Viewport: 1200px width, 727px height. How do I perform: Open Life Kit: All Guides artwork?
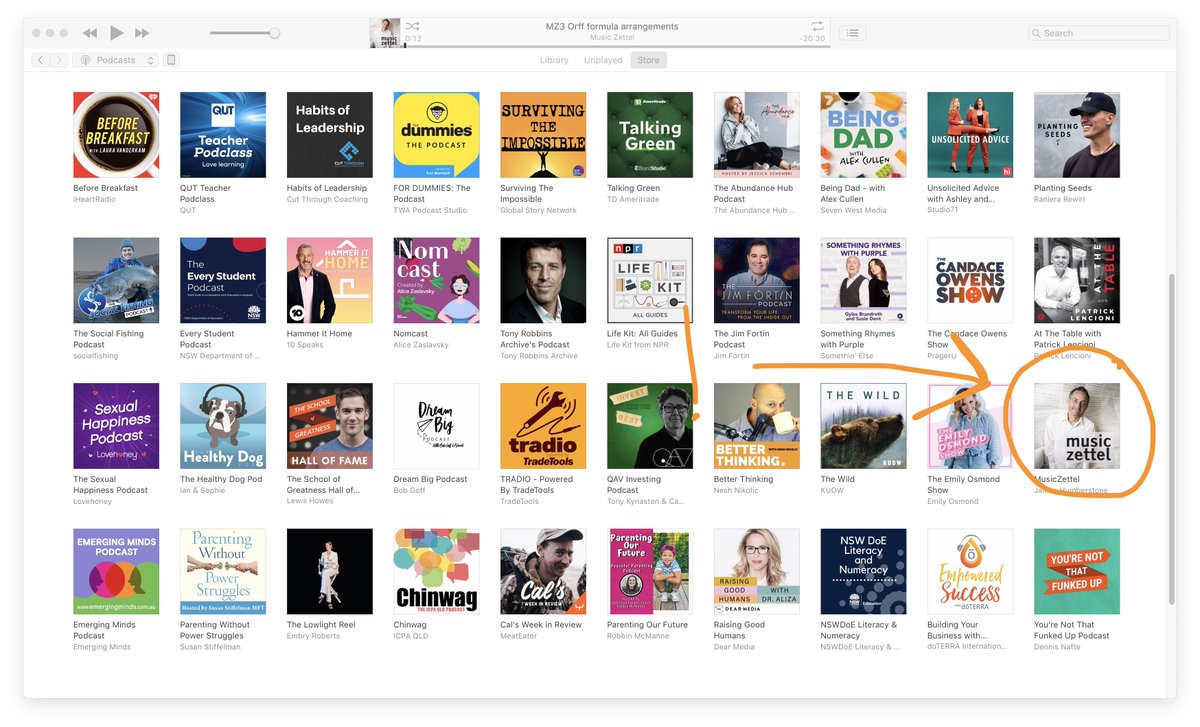point(650,281)
